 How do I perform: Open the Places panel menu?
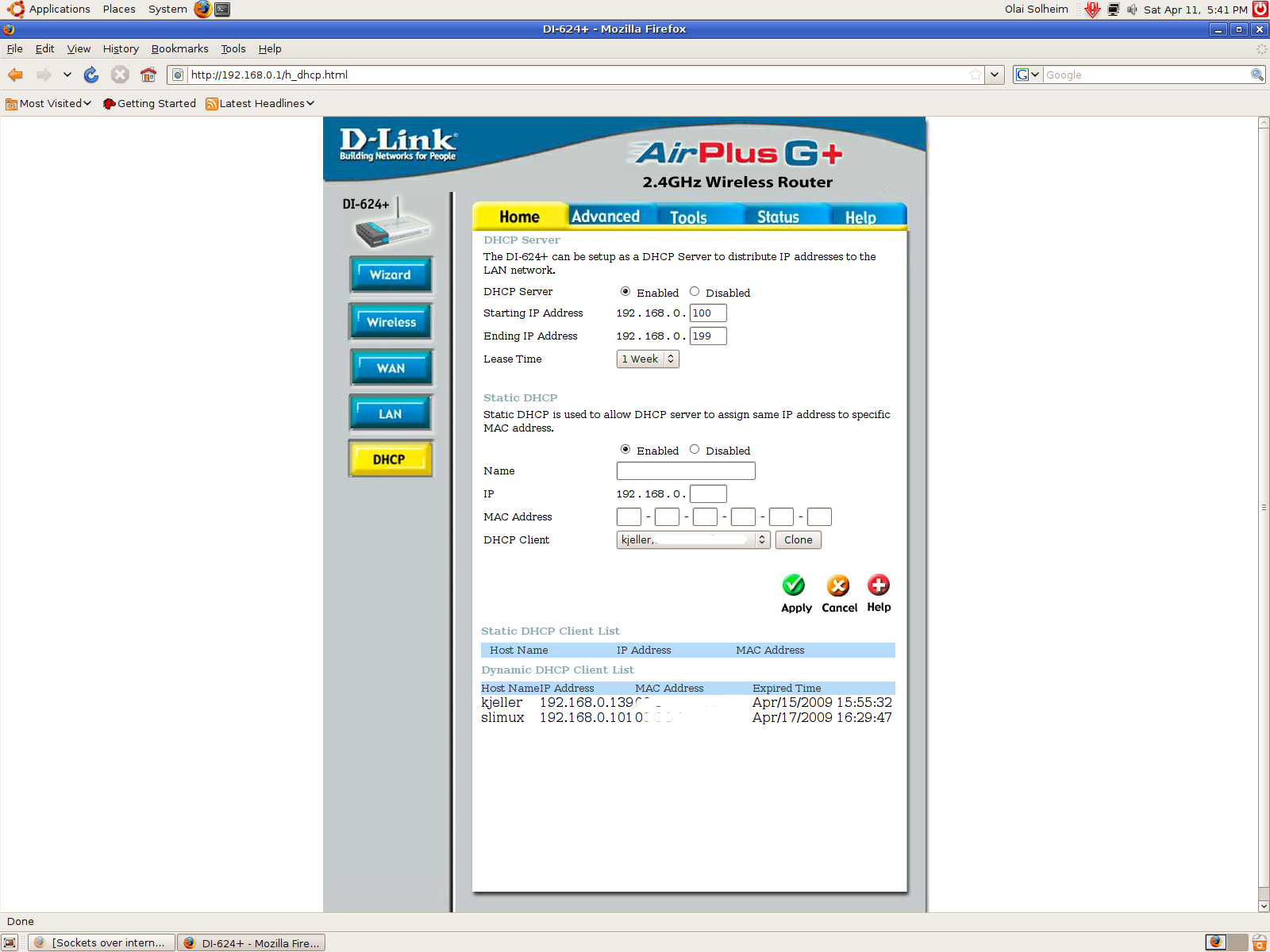click(119, 10)
